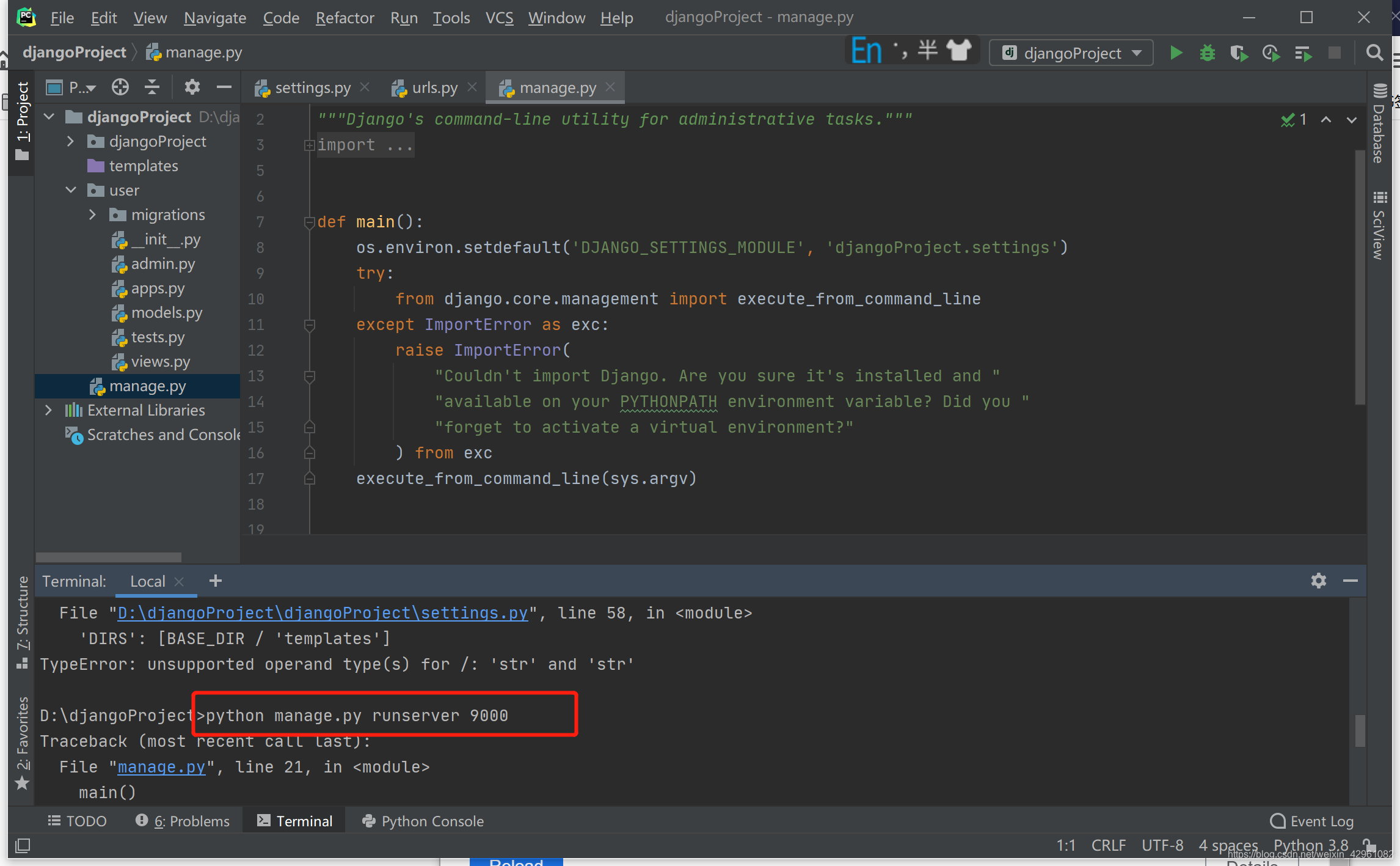
Task: Open the Project view selector dropdown
Action: [72, 87]
